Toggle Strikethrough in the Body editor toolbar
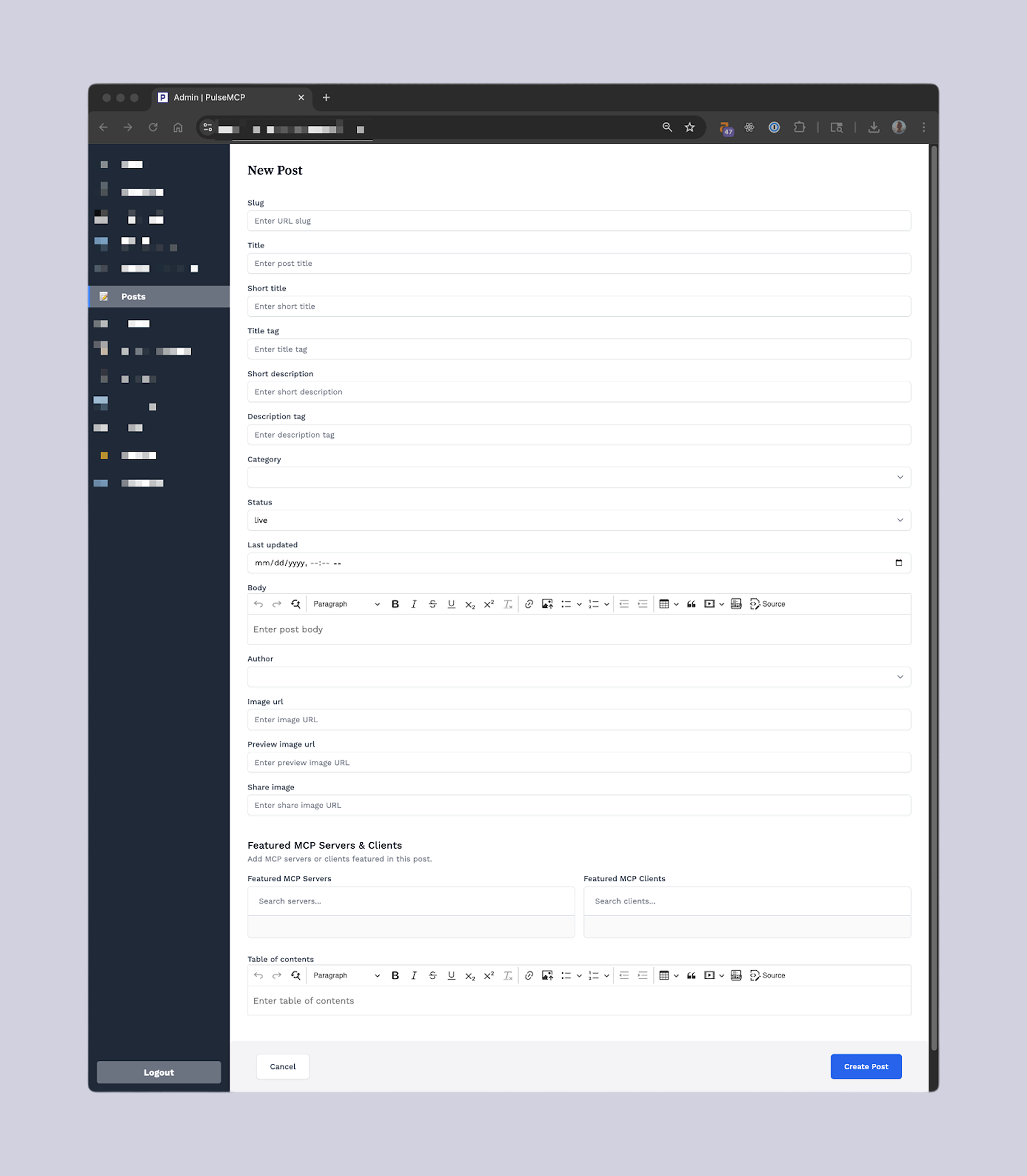Screen dimensions: 1027x1176 (433, 604)
